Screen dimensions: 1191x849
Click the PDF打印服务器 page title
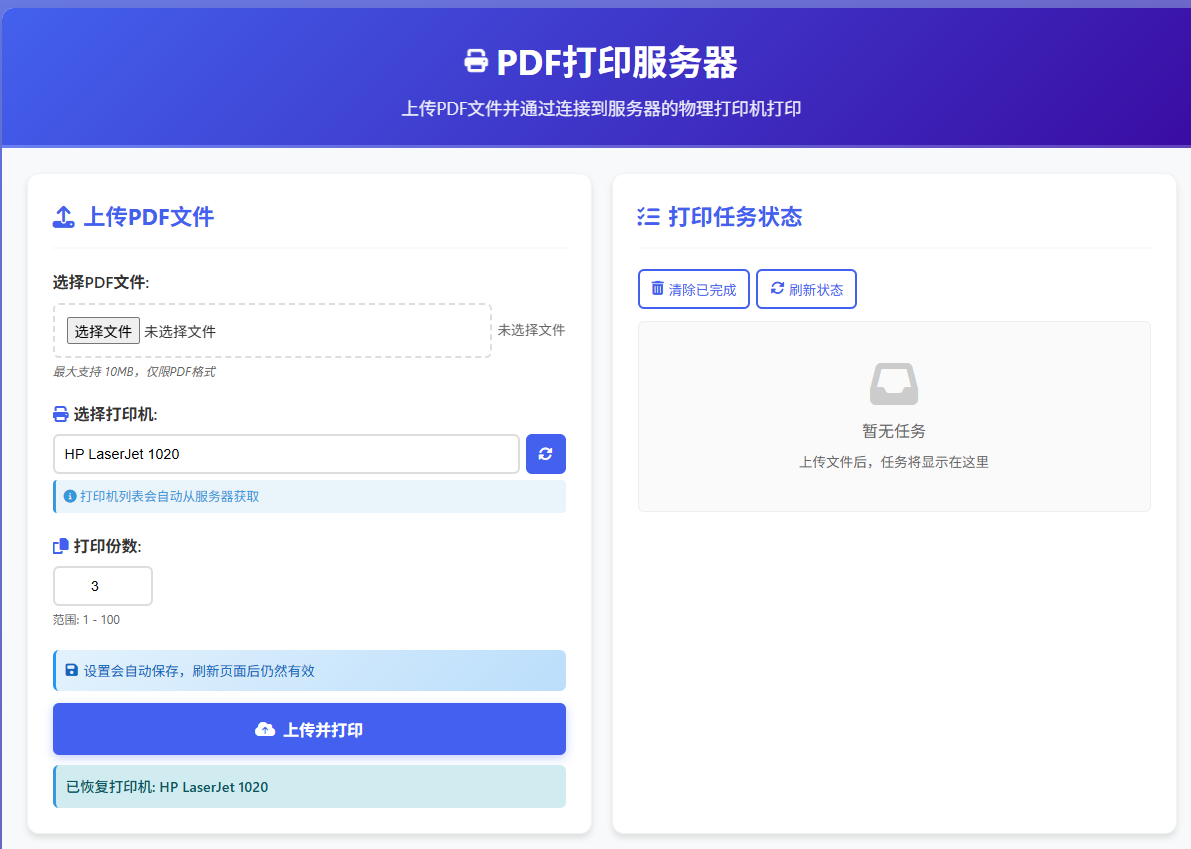click(x=616, y=62)
